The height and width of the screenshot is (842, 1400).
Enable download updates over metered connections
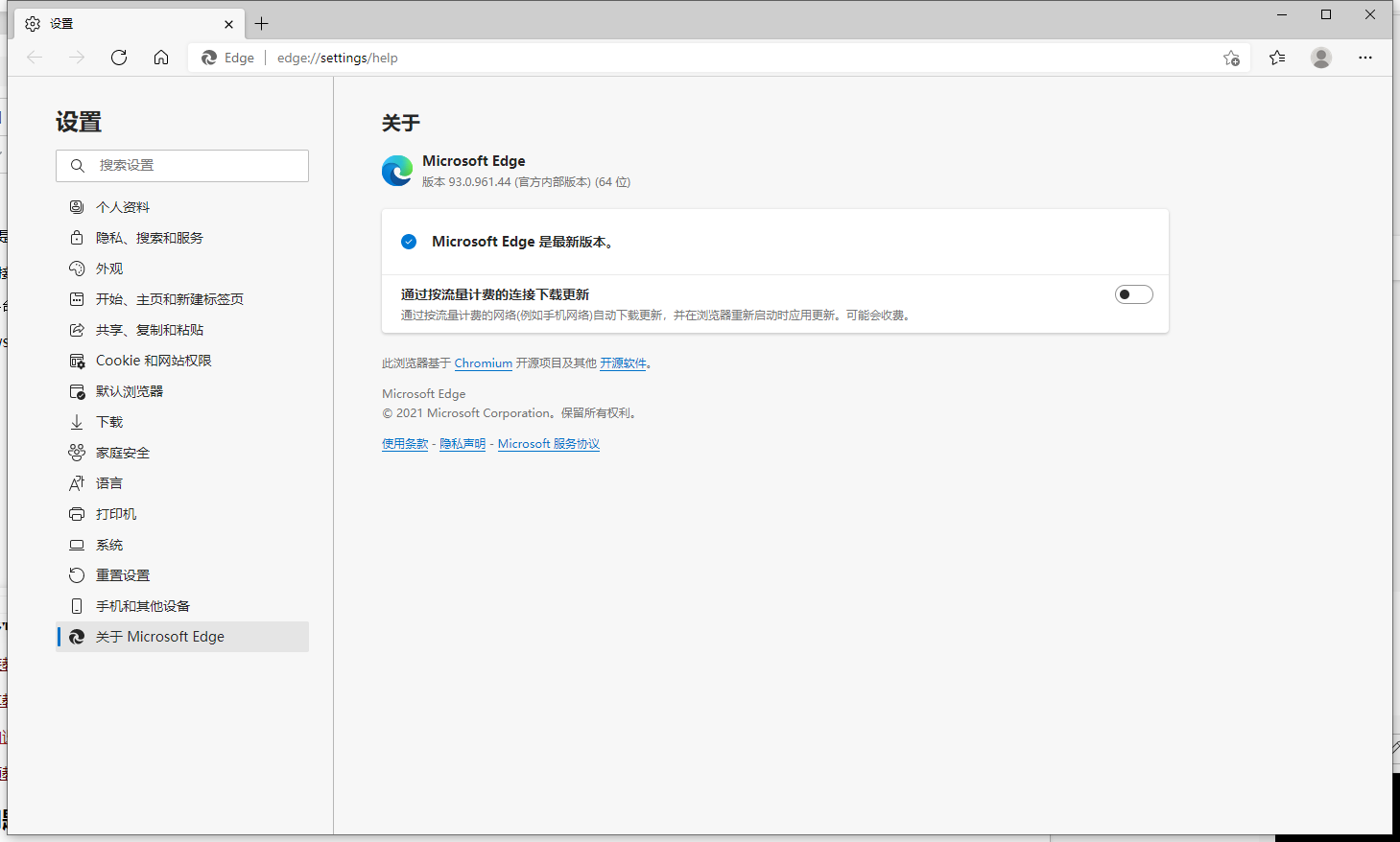1133,294
